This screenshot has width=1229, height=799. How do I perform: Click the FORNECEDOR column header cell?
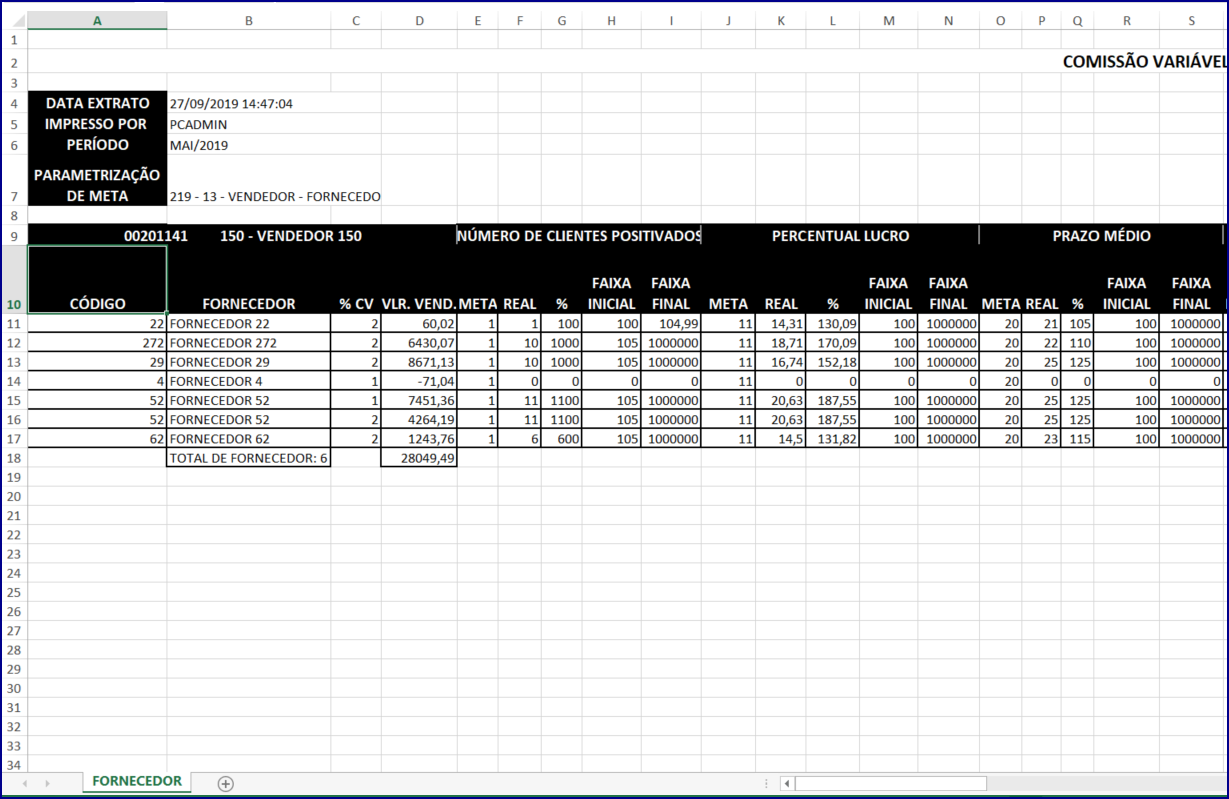coord(248,279)
